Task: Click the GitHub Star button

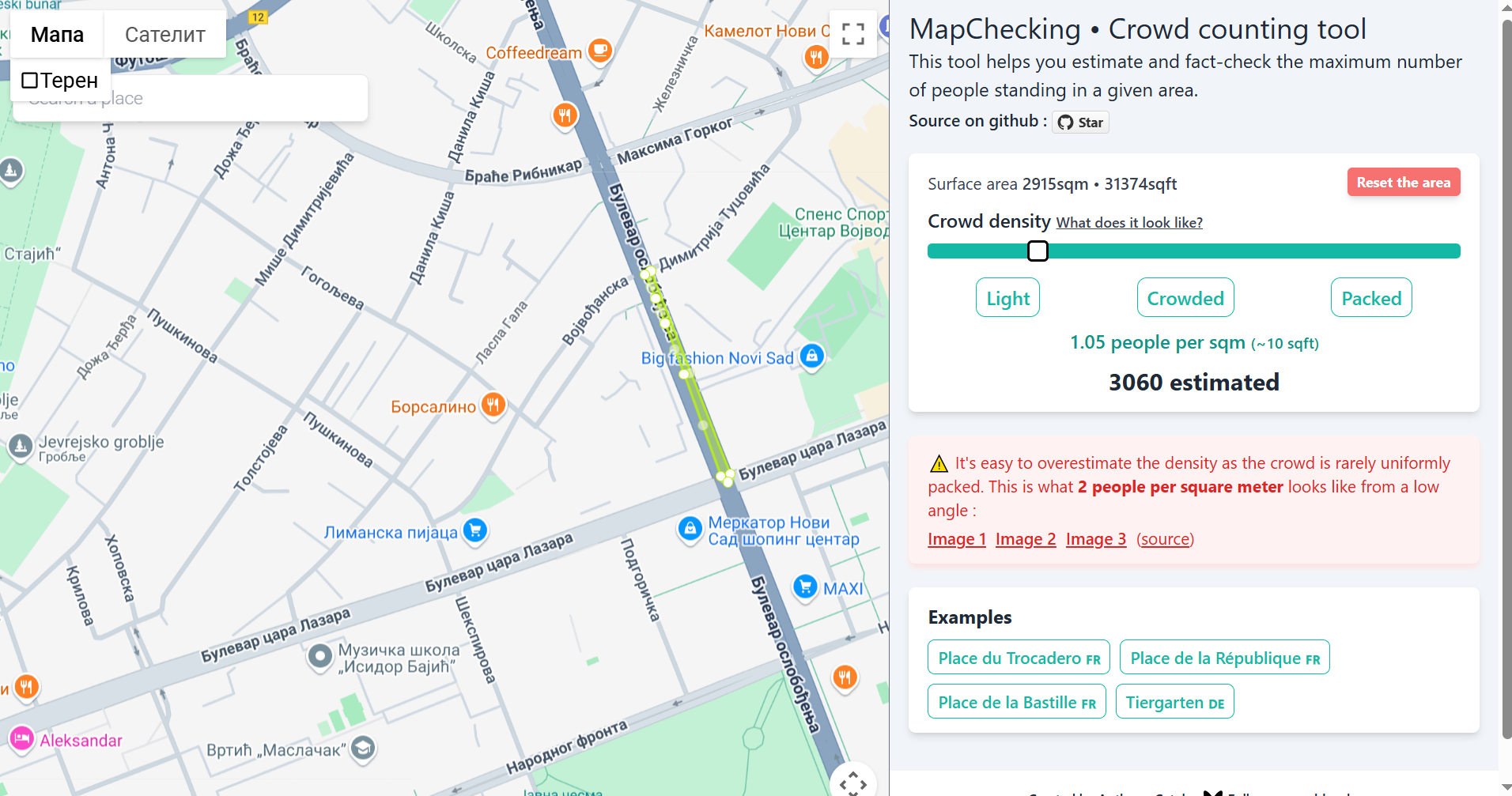Action: [x=1080, y=122]
